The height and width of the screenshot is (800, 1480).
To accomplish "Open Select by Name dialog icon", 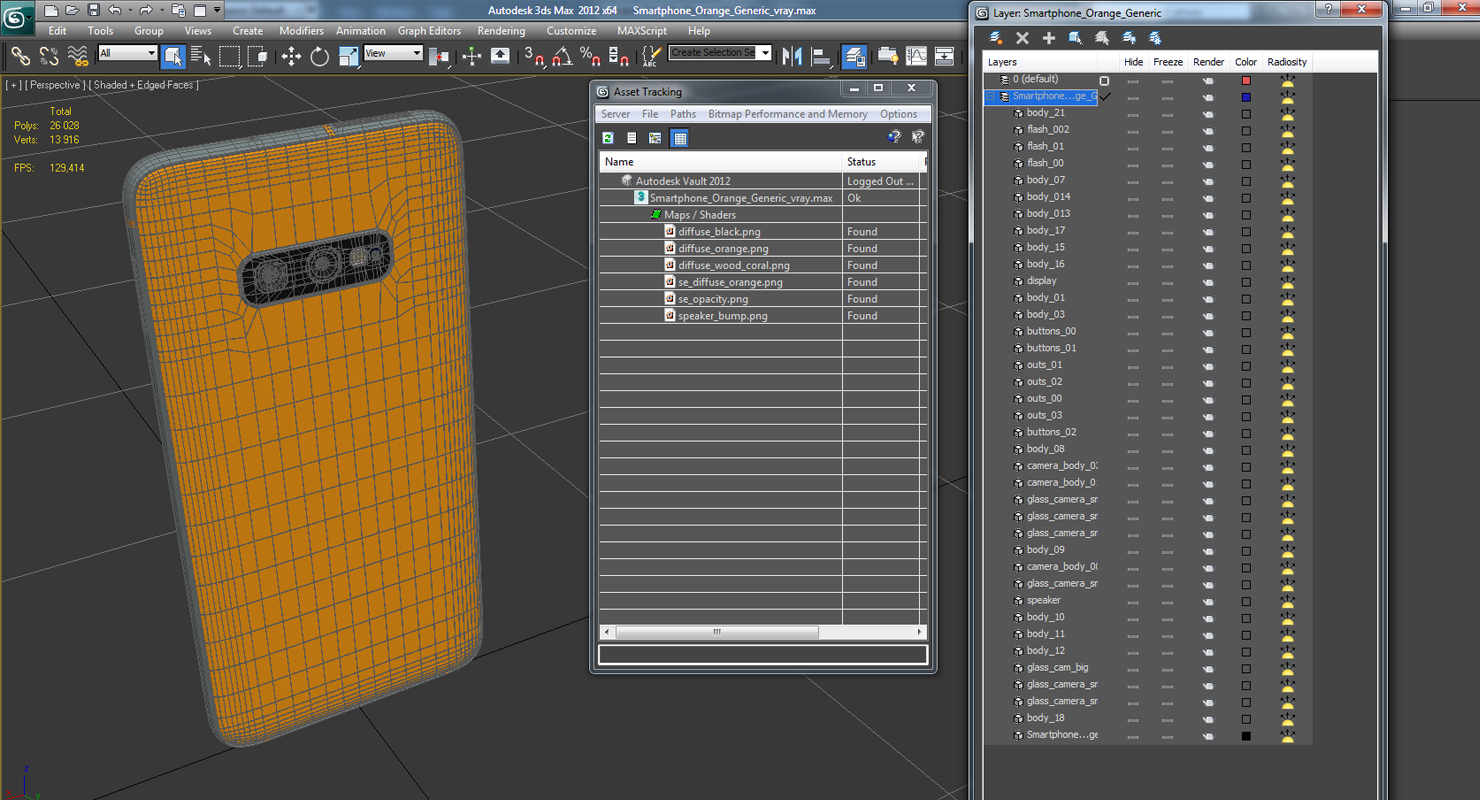I will (x=200, y=56).
